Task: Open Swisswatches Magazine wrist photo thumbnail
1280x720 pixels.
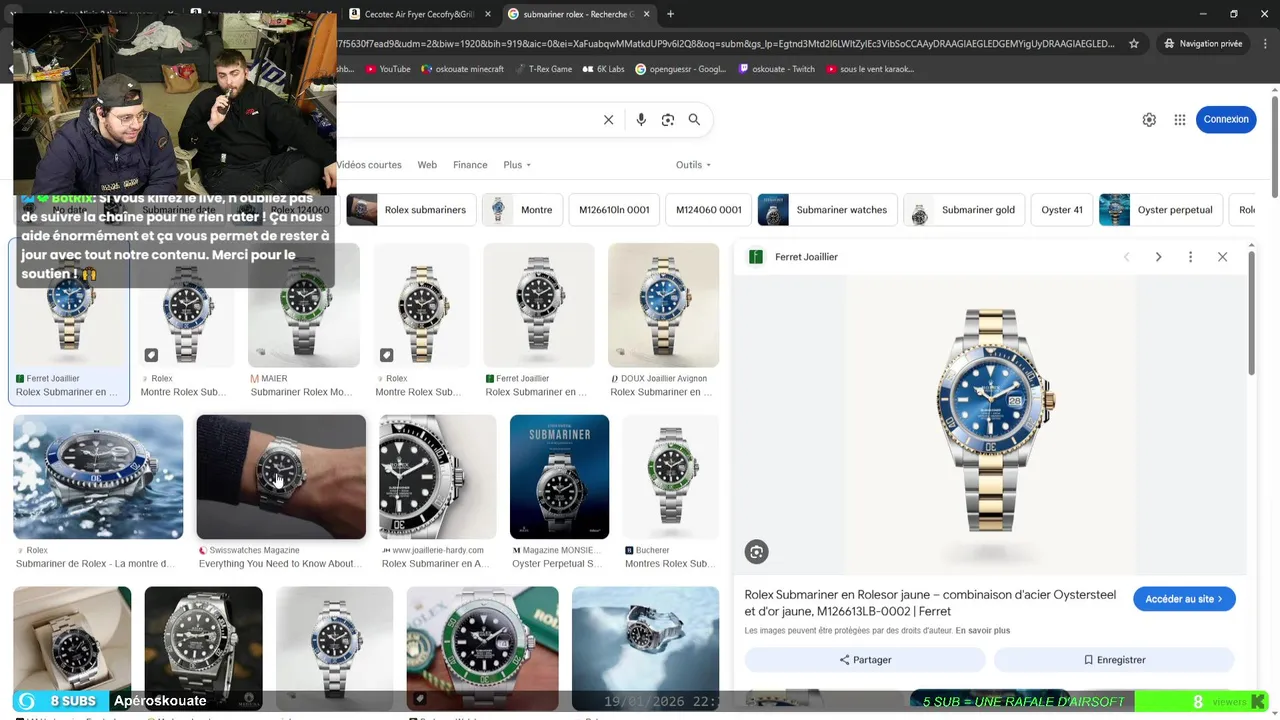Action: [x=281, y=477]
